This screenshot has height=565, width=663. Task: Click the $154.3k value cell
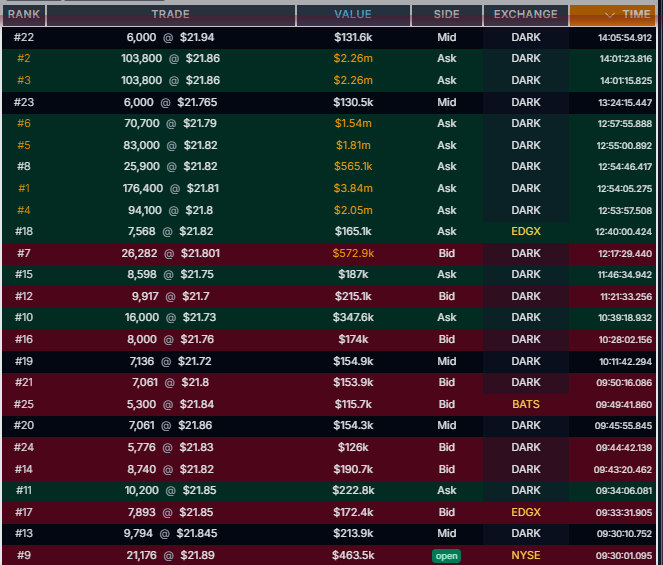[x=353, y=425]
